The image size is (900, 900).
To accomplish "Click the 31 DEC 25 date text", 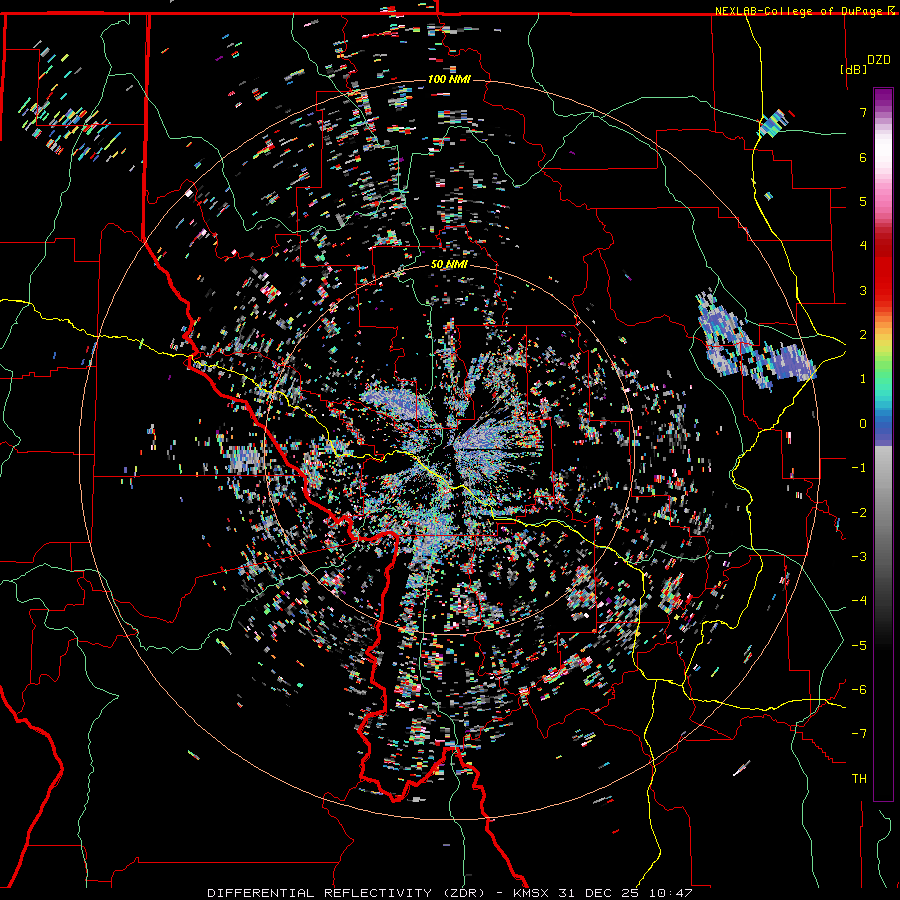I will (x=600, y=893).
